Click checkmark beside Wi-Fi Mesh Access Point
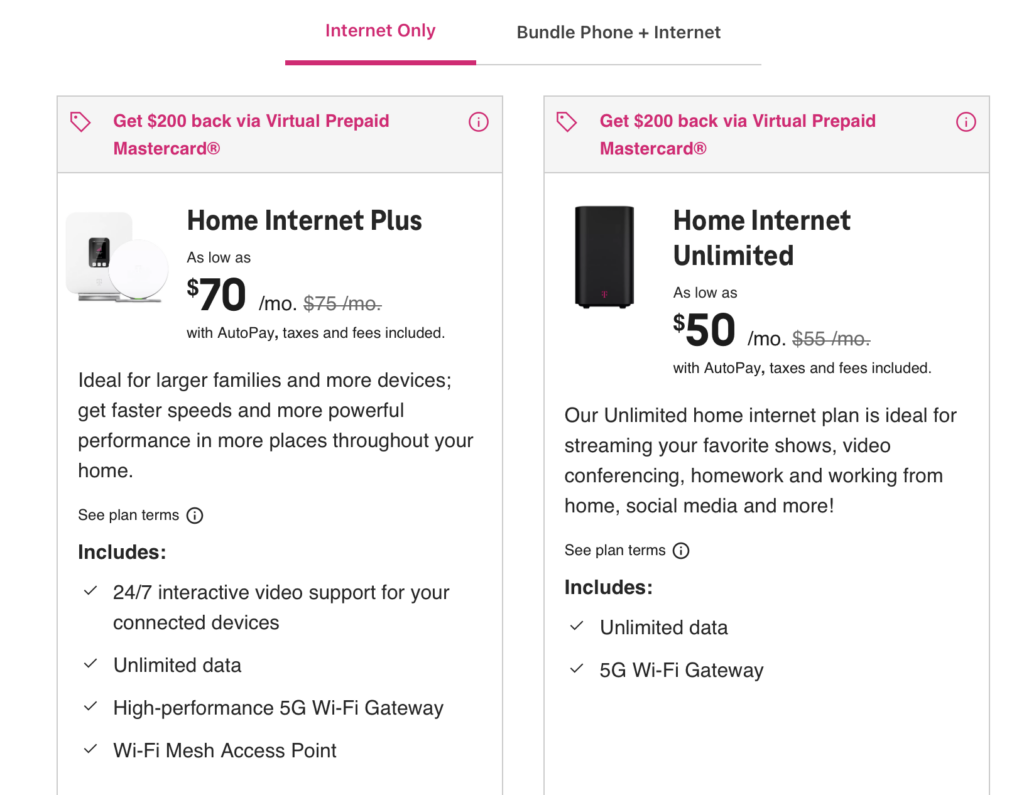This screenshot has width=1024, height=795. 91,749
